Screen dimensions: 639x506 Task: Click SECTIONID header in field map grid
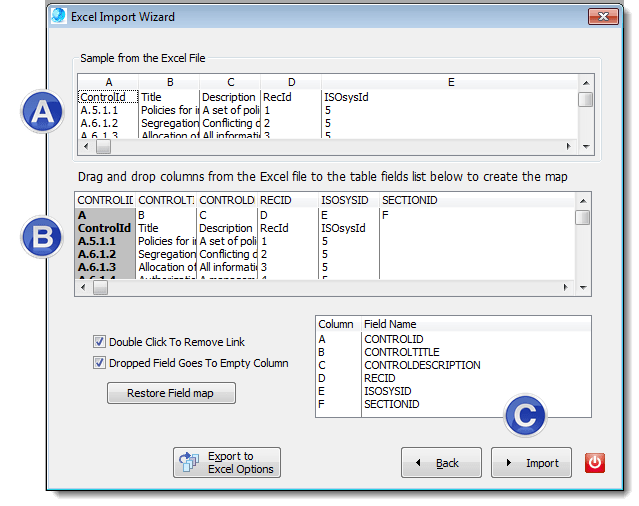(x=477, y=200)
